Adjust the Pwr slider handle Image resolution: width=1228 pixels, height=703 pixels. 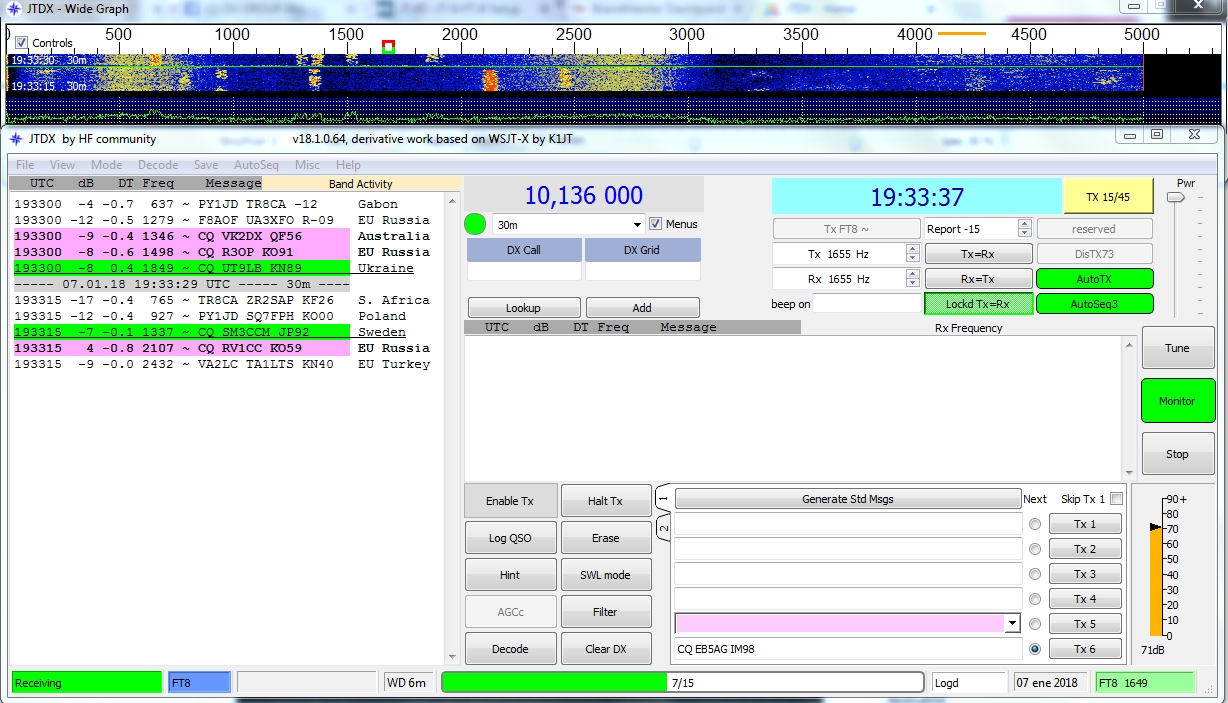[1176, 198]
